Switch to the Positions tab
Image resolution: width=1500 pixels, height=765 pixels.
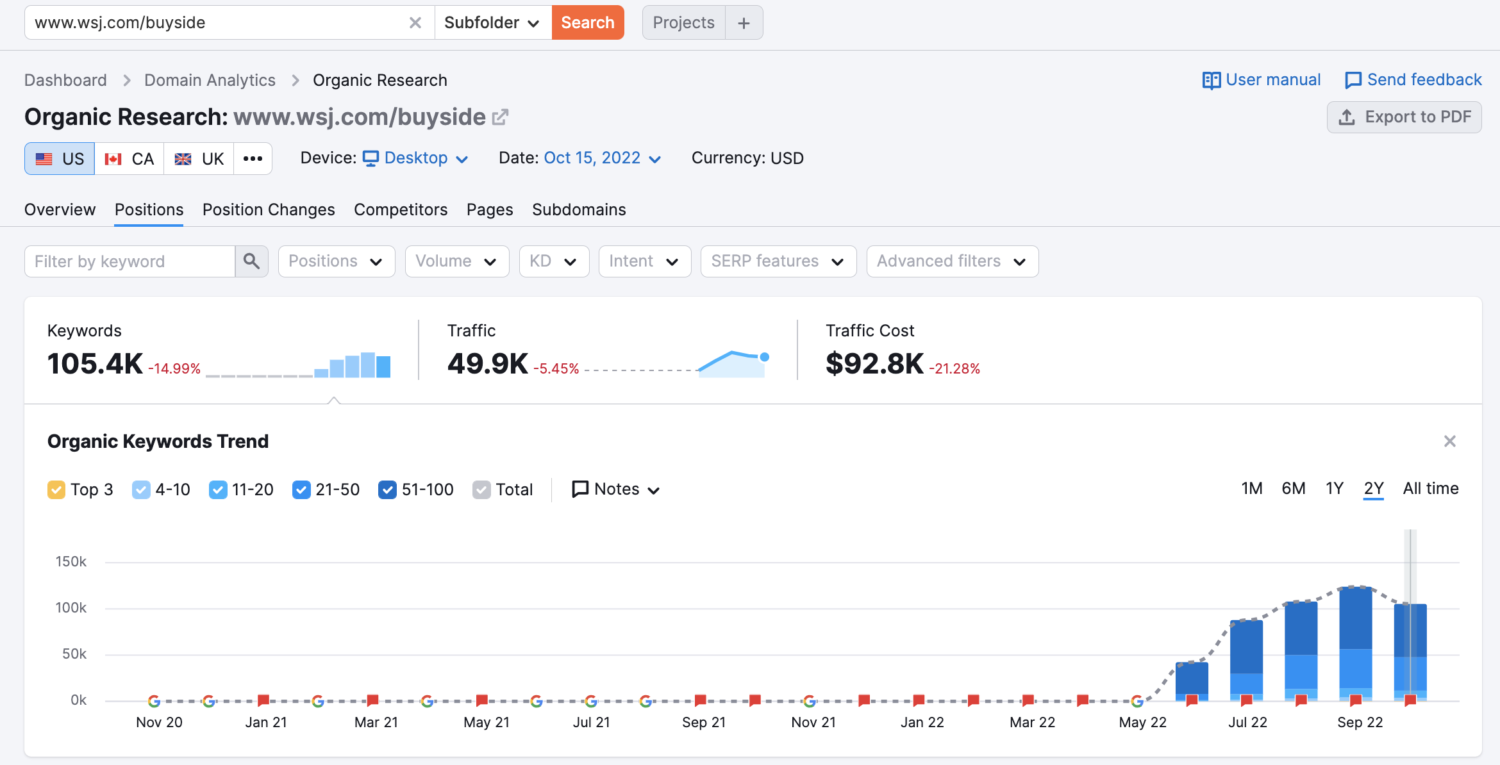(x=149, y=210)
